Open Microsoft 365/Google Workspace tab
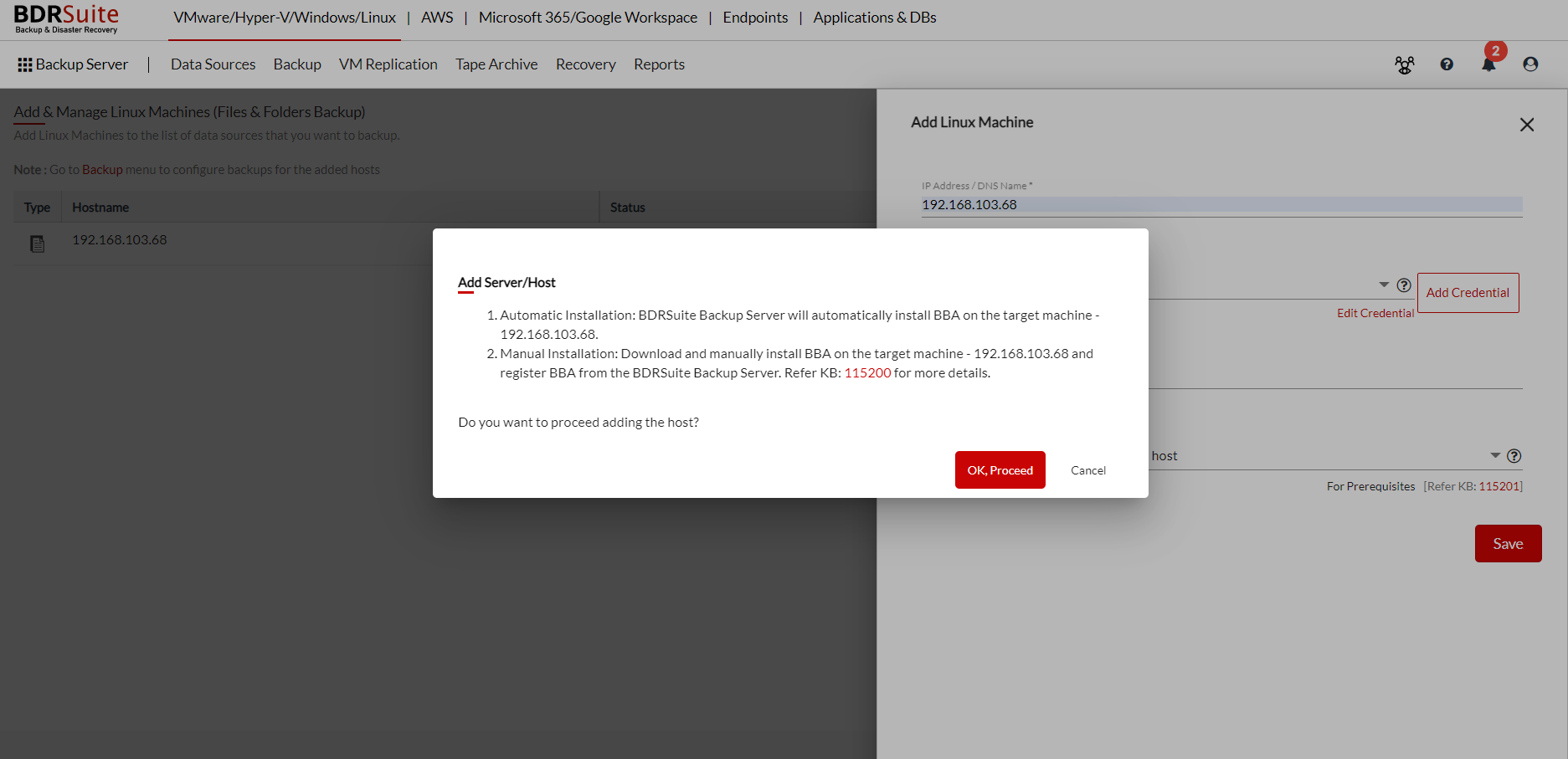The width and height of the screenshot is (1568, 759). 588,18
